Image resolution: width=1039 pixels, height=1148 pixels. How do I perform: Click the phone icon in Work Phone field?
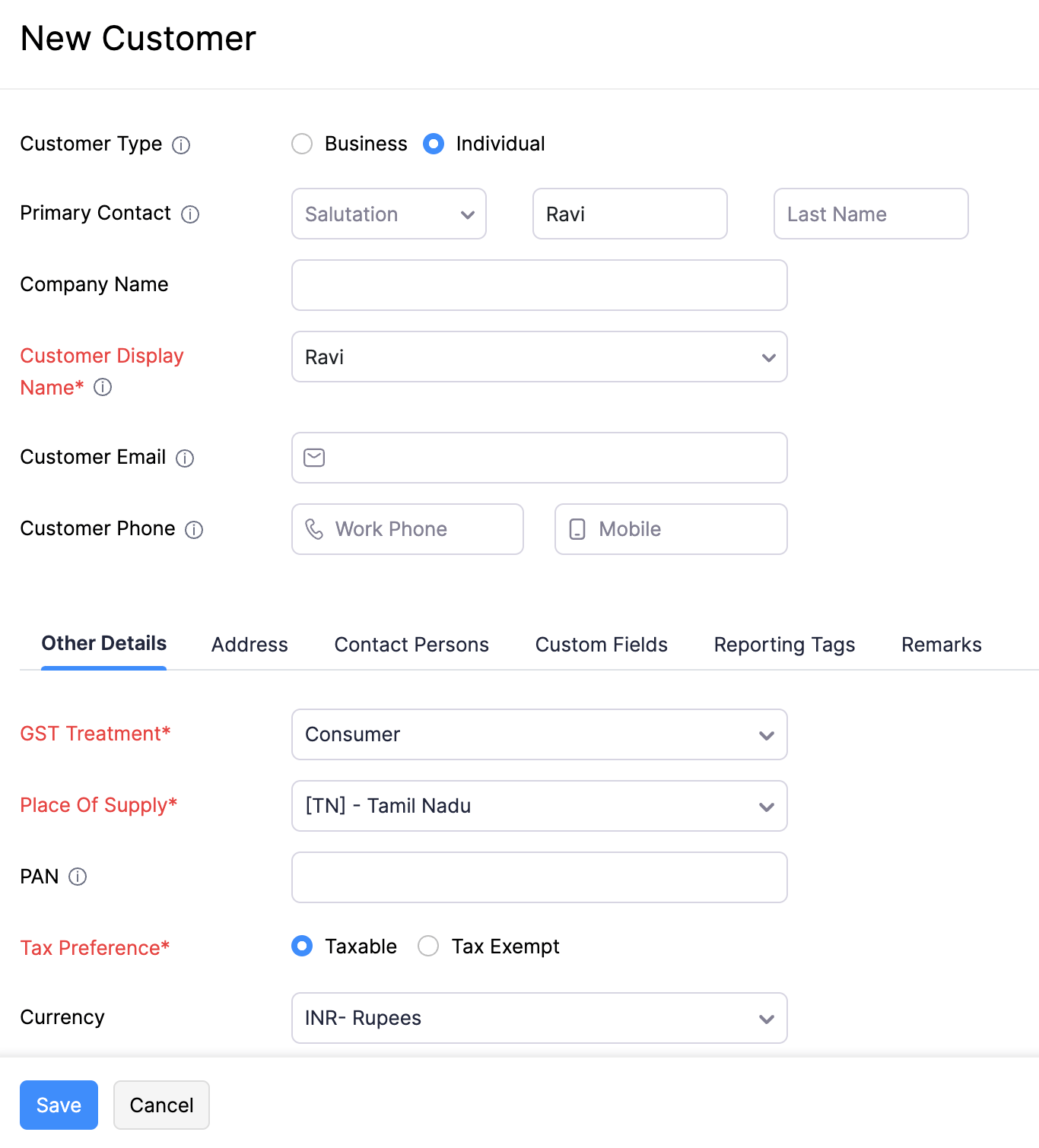tap(315, 529)
